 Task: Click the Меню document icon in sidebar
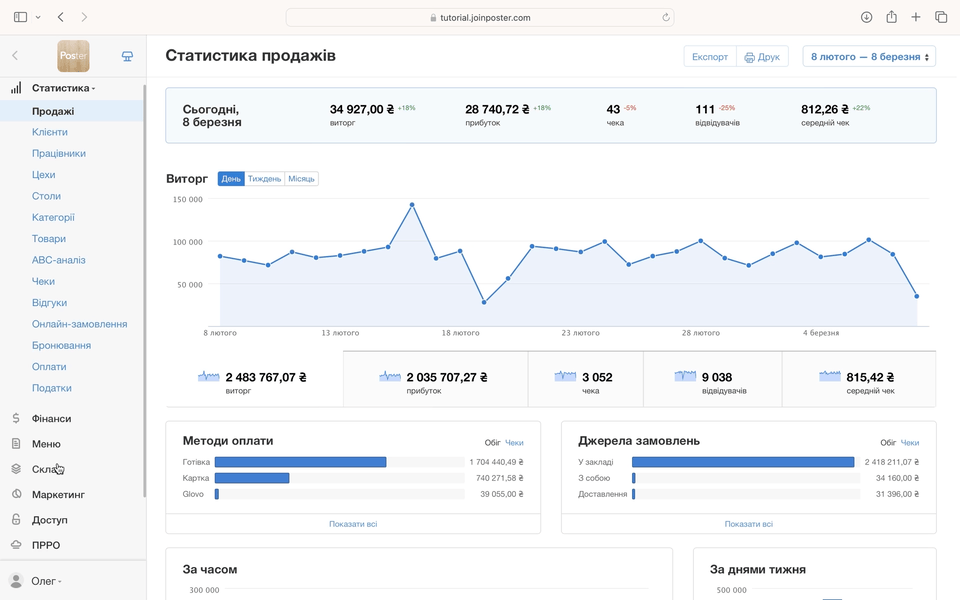pyautogui.click(x=16, y=444)
